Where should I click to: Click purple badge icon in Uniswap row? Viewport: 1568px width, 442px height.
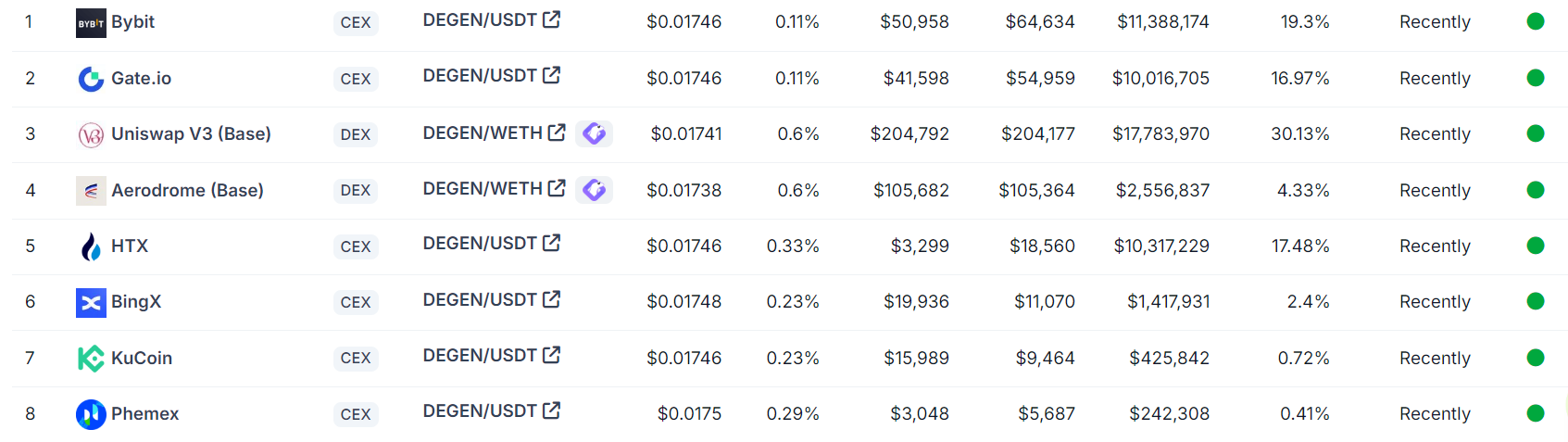pos(594,133)
